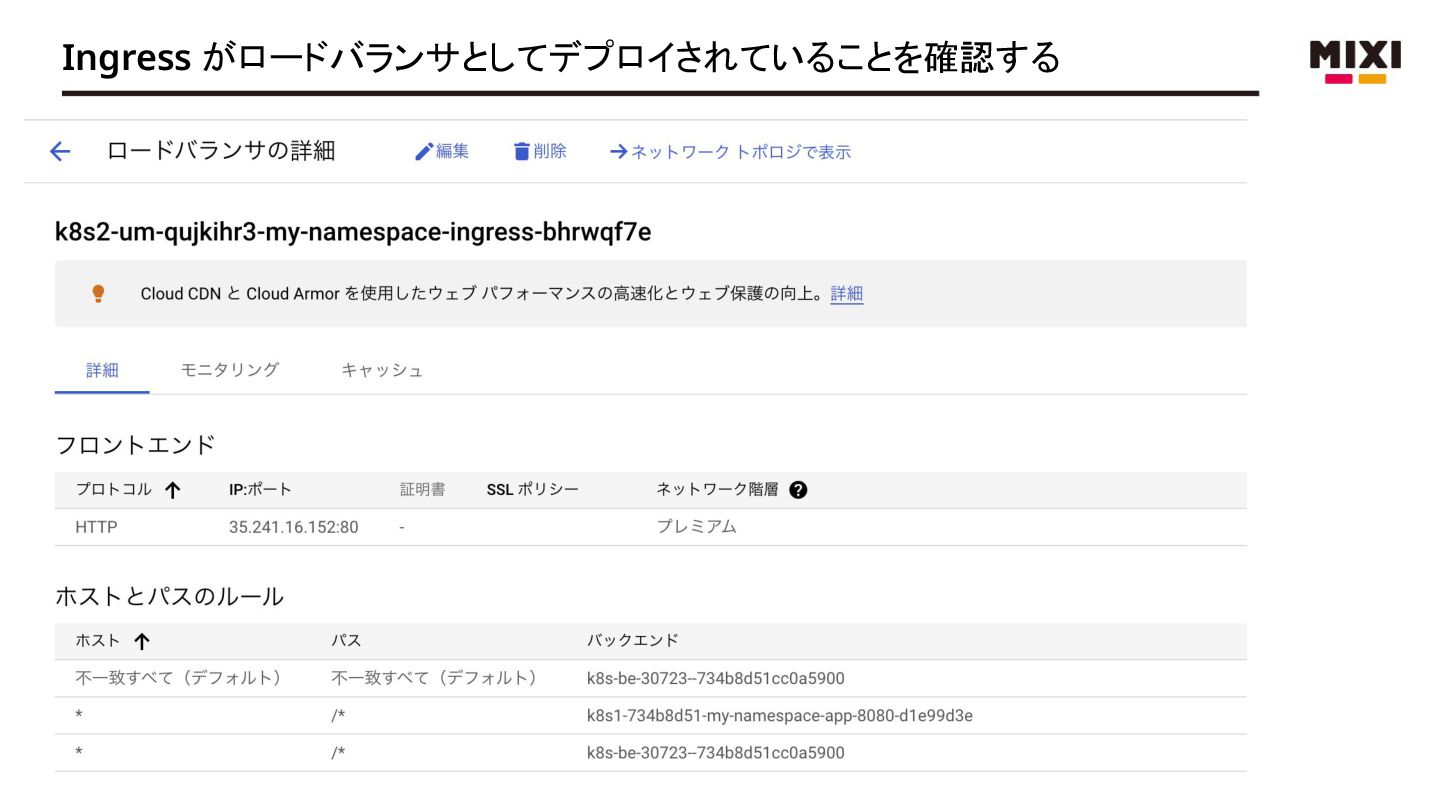The height and width of the screenshot is (810, 1440).
Task: Click 不一致すべて(デフォルト) in the パス column
Action: pyautogui.click(x=434, y=678)
